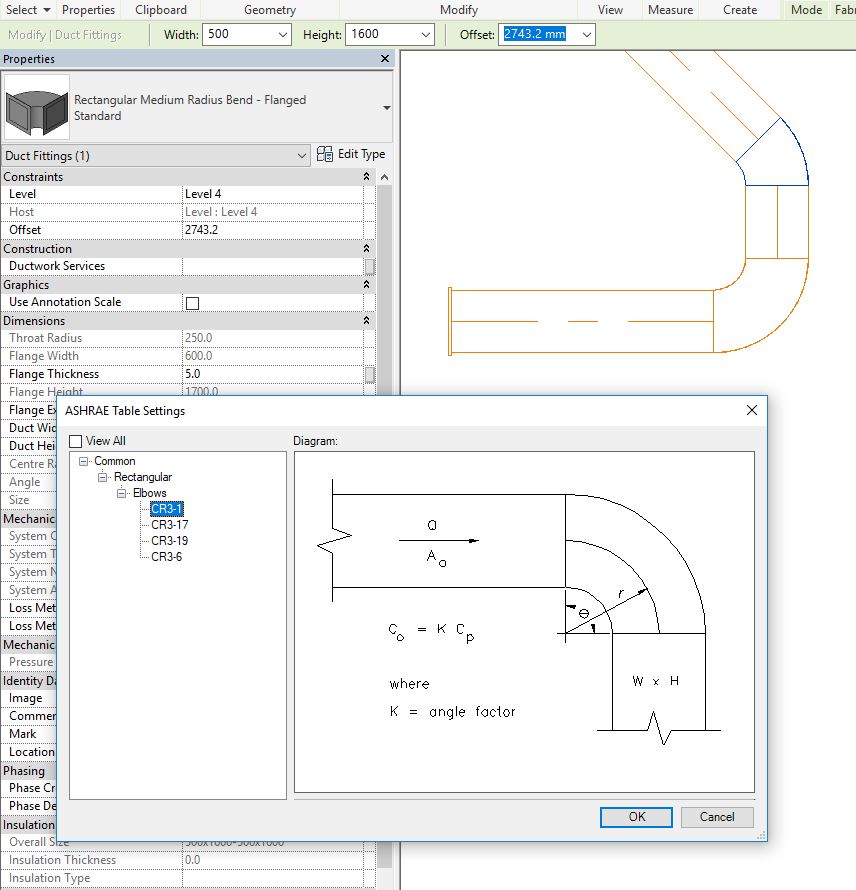Screen dimensions: 856x890
Task: Click Cancel in ASHRAE Table Settings
Action: click(x=717, y=817)
